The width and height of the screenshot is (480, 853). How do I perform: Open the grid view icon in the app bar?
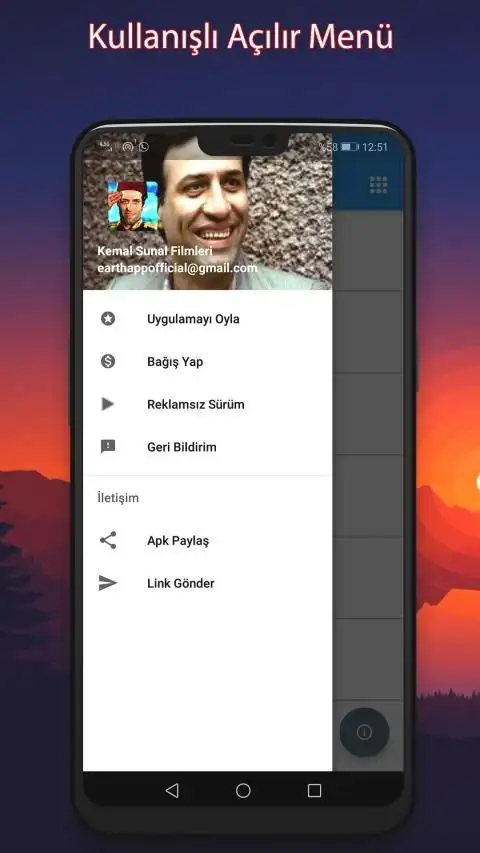[x=378, y=184]
